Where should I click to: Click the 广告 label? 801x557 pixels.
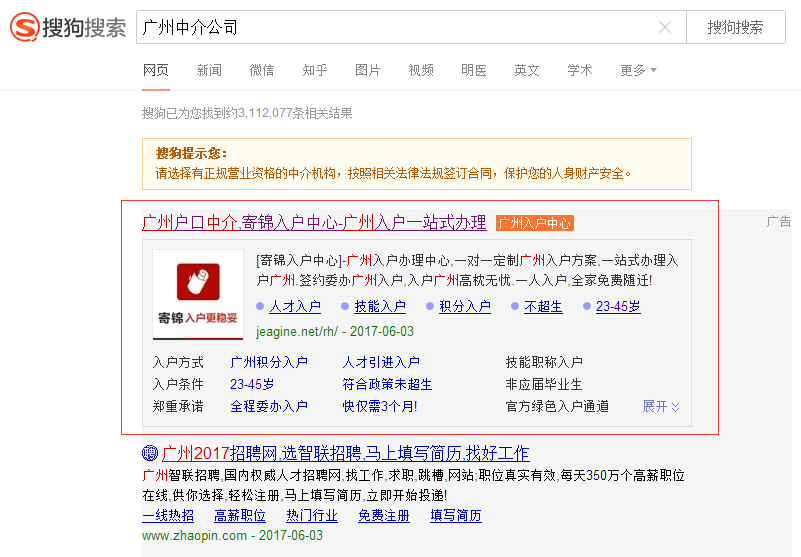(779, 221)
